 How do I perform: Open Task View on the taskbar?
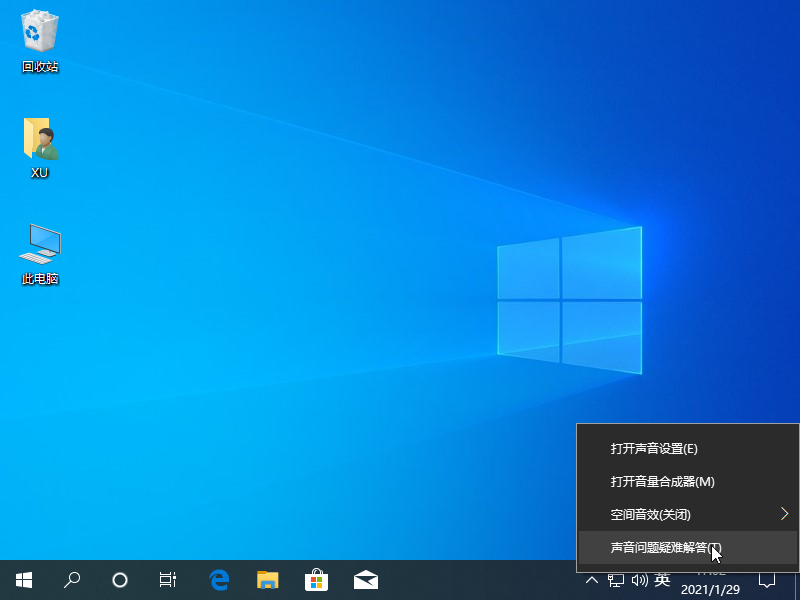point(167,580)
